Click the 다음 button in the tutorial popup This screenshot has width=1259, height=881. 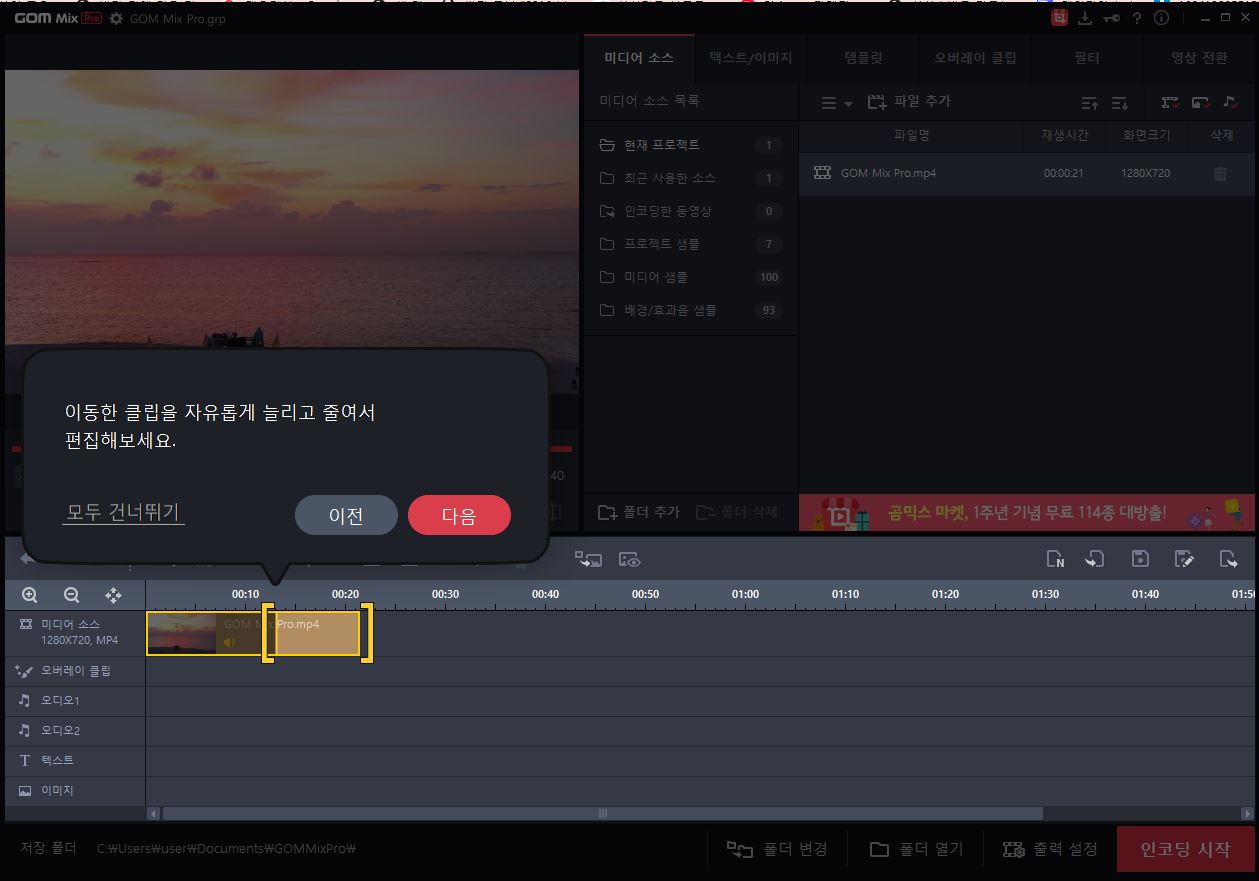click(x=459, y=514)
